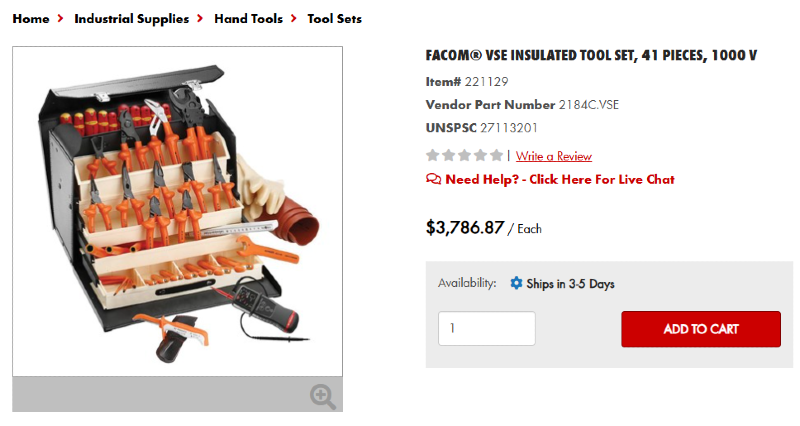Image resolution: width=800 pixels, height=426 pixels.
Task: Click the red chevron before Tool Sets breadcrumb
Action: [295, 19]
